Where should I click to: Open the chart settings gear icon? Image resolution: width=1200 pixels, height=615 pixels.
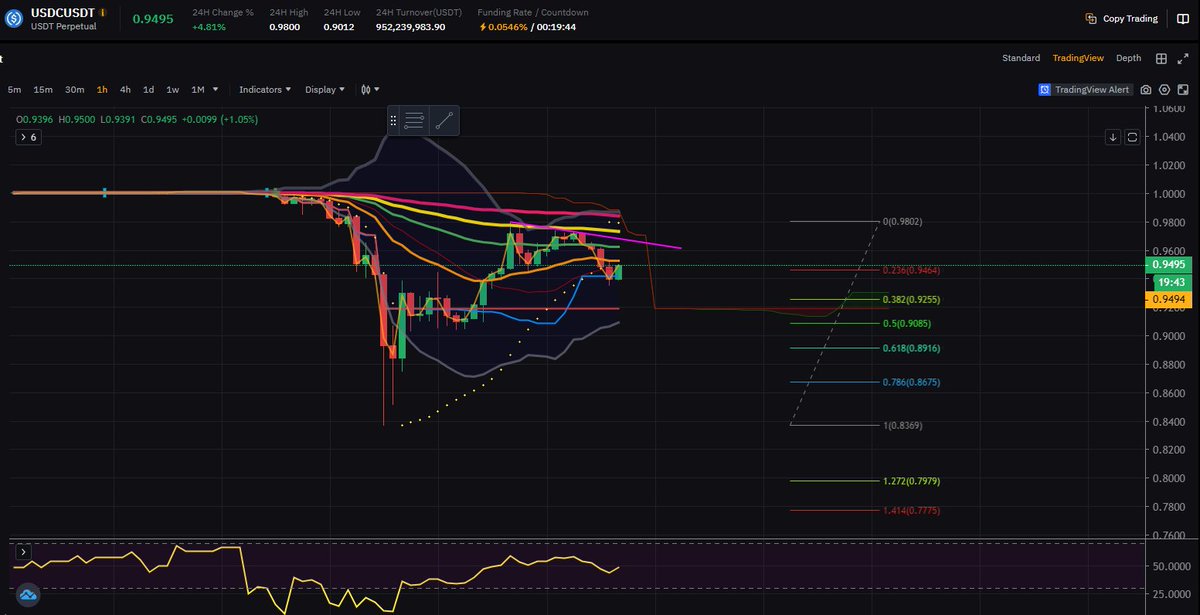pos(1163,89)
